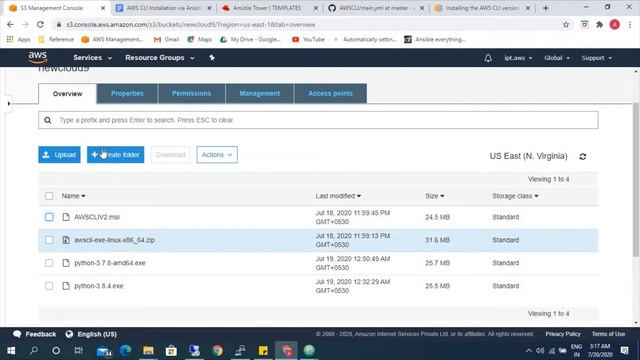Switch to the AWSCLI/main.yml GitHub browser tab
This screenshot has height=360, width=640.
coord(376,8)
